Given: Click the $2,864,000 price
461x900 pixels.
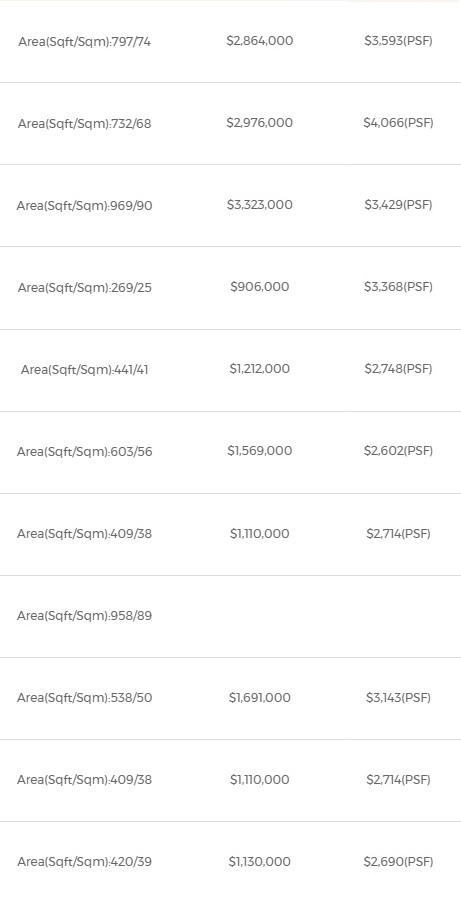Looking at the screenshot, I should (x=259, y=41).
